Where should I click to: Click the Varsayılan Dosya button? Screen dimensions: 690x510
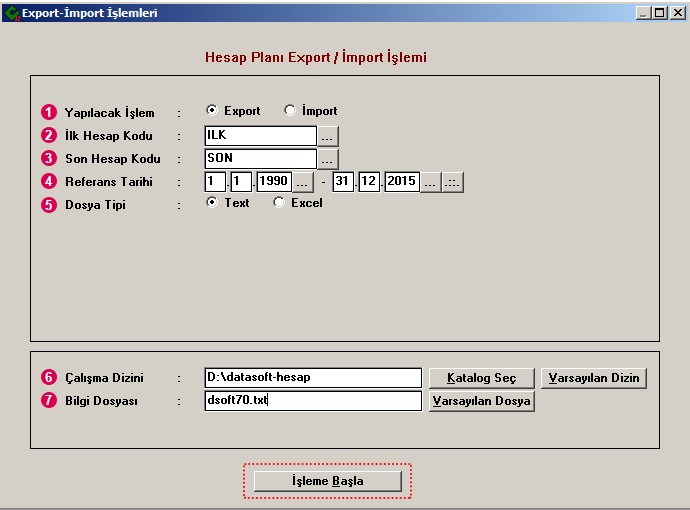click(482, 401)
